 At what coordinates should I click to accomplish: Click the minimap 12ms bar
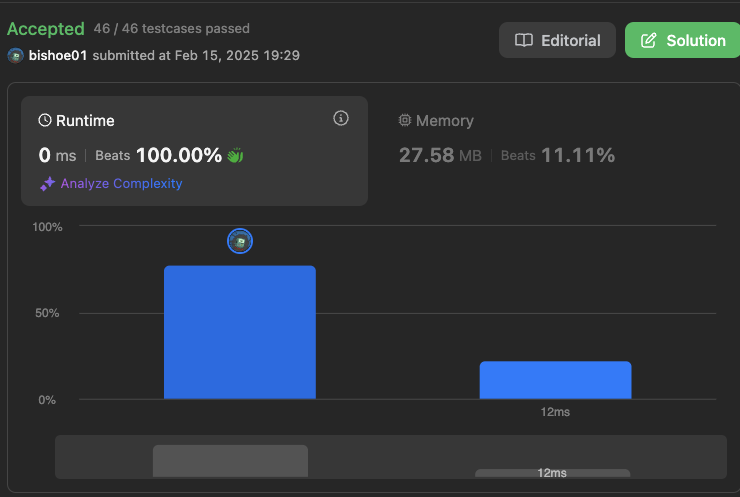coord(552,473)
